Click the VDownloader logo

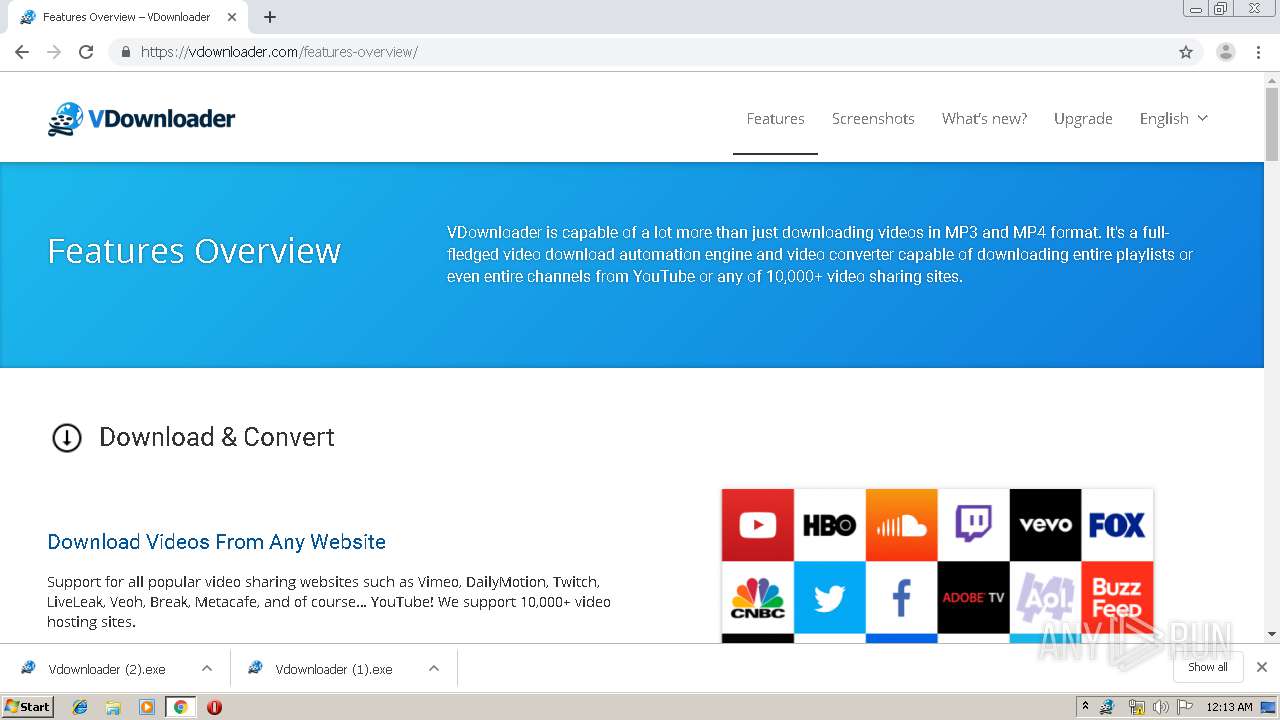141,119
